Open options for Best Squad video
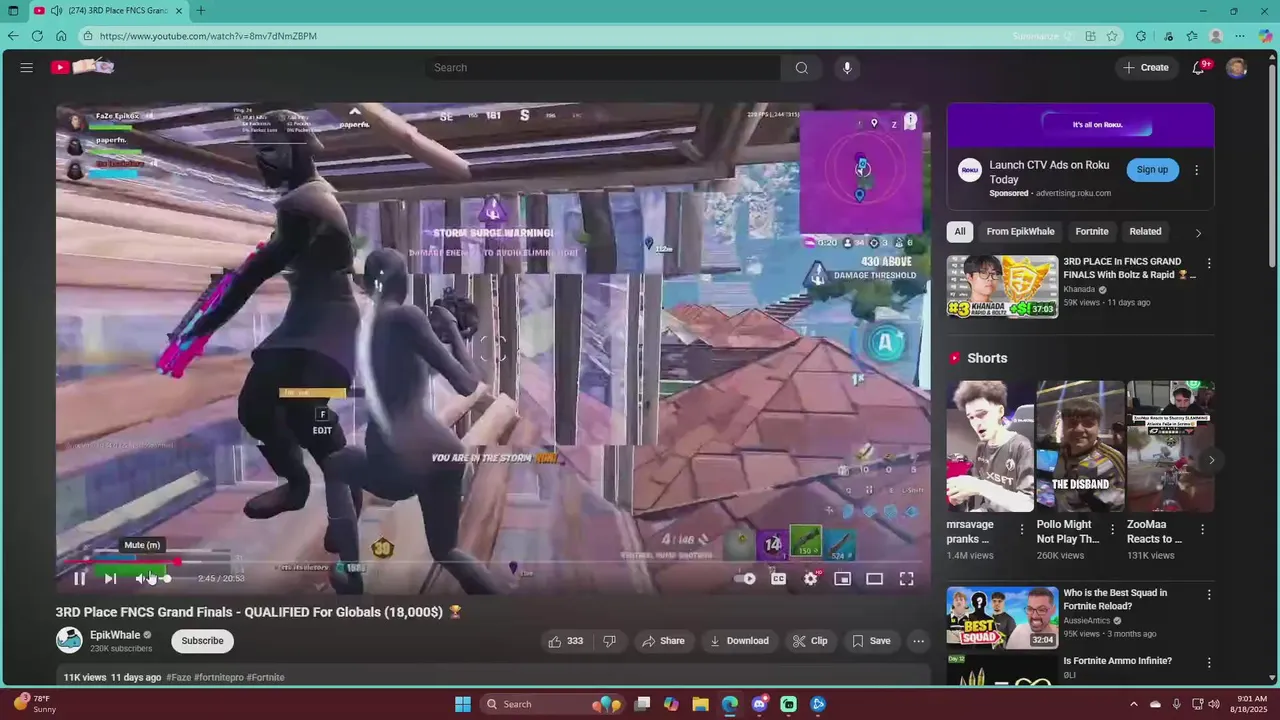 pos(1208,595)
